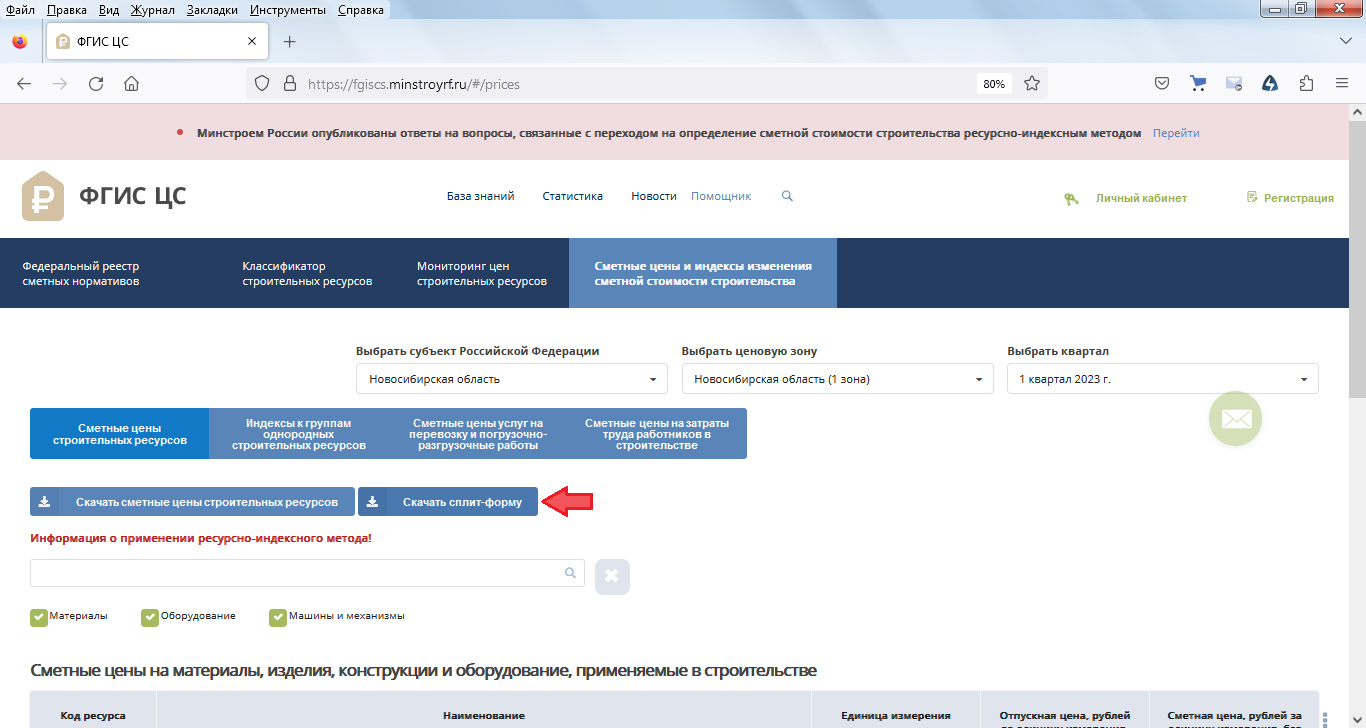Clear search with the X button
Viewport: 1366px width, 728px height.
click(612, 577)
